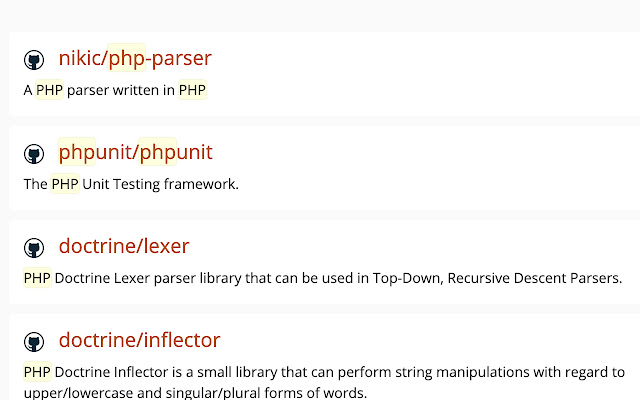Screen dimensions: 640x400
Task: Open the phpunit/phpunit repository link
Action: 135,152
